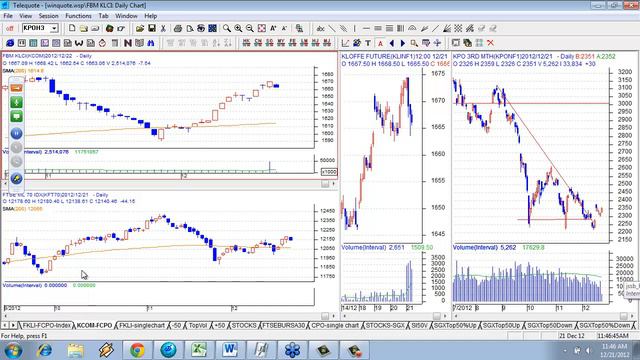Click the crossed grid lines drawing tool
Viewport: 640px width, 360px height.
458,28
